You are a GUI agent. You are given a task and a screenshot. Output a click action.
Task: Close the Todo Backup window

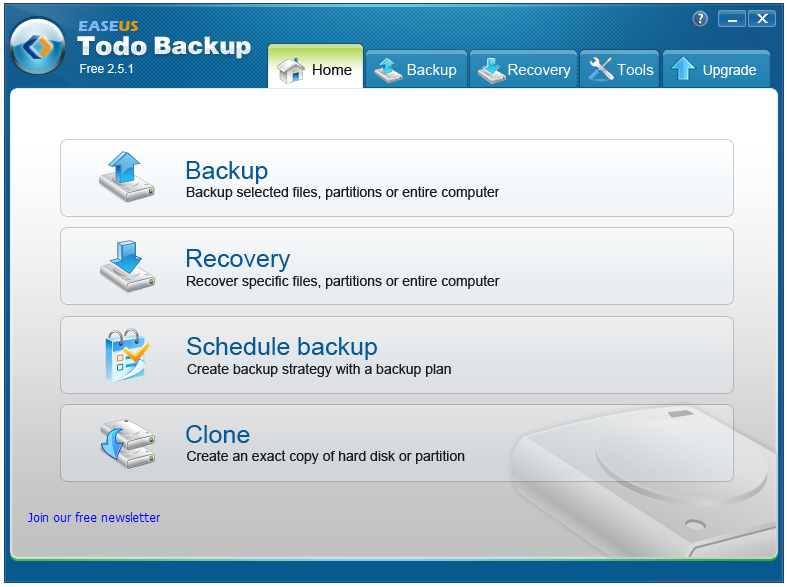(x=762, y=19)
